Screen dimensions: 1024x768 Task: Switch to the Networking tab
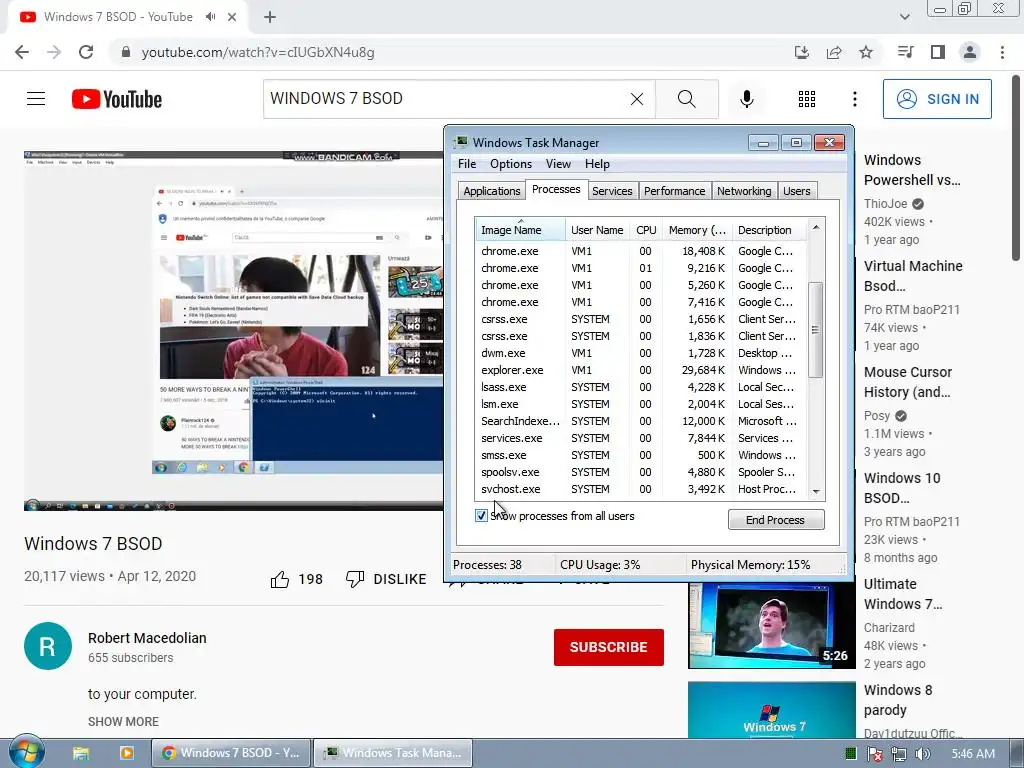pyautogui.click(x=744, y=191)
